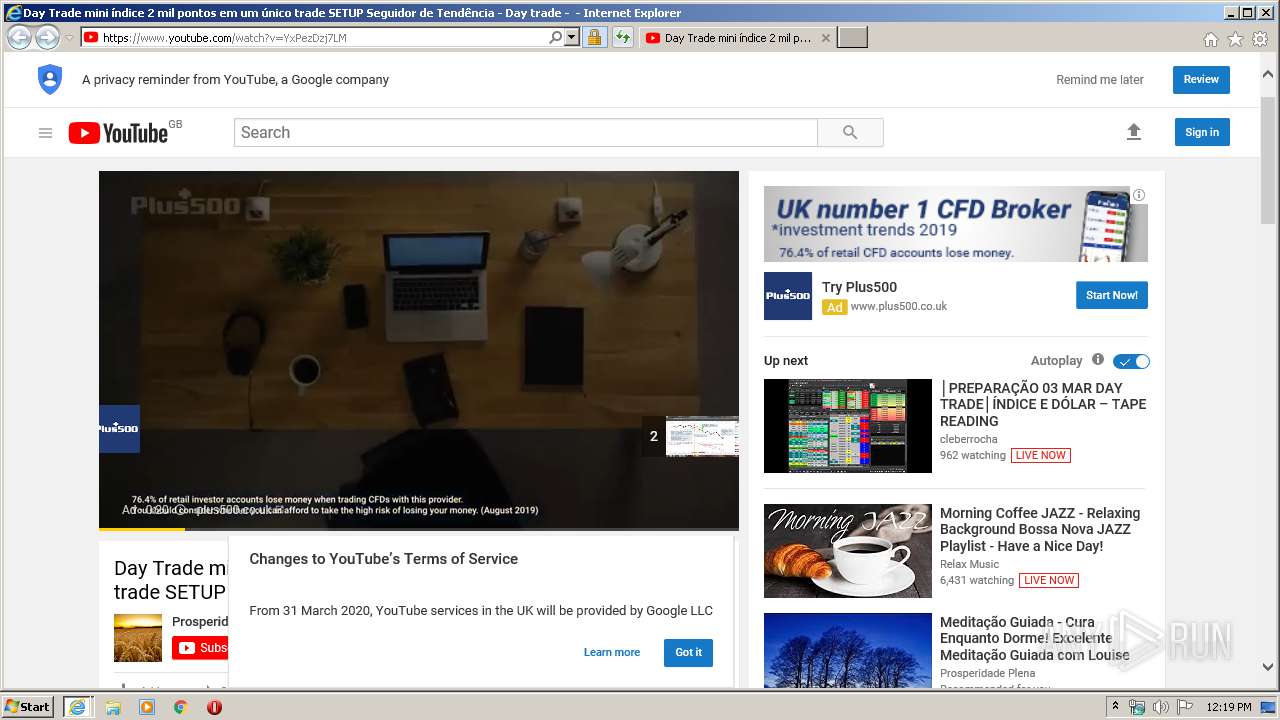Click cleberrocha channel name

968,439
